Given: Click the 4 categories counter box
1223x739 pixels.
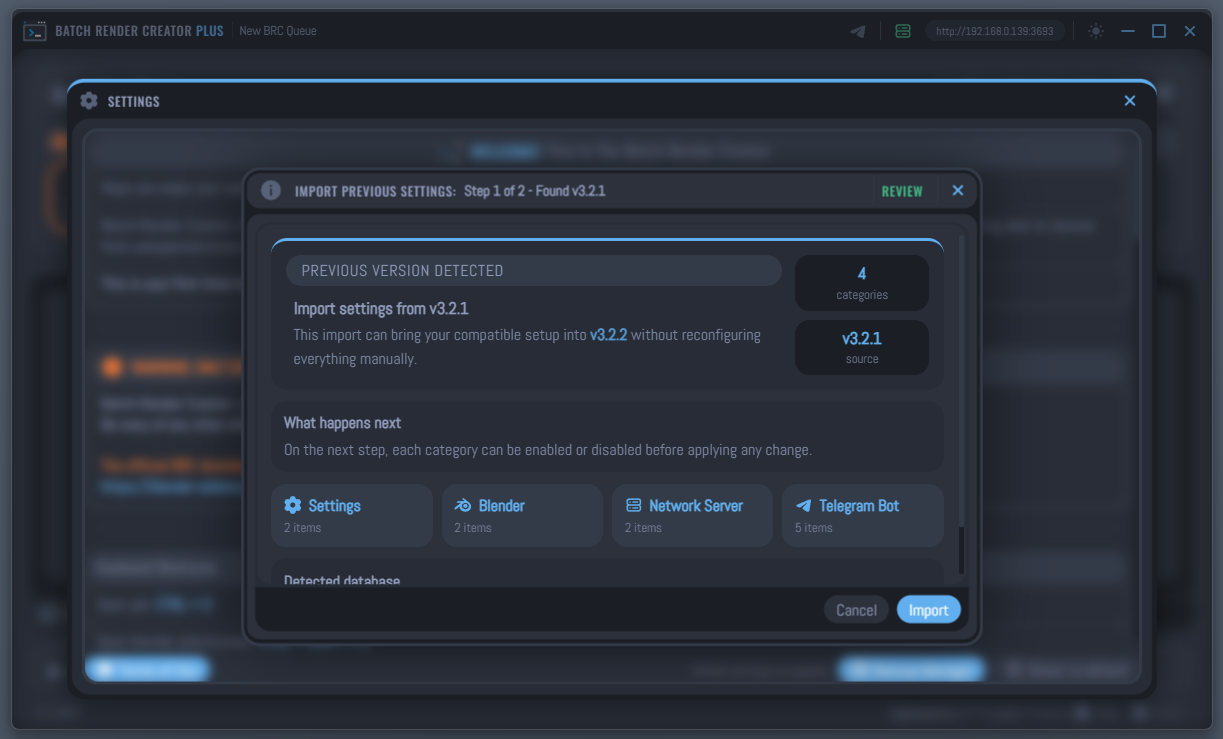Looking at the screenshot, I should 862,283.
